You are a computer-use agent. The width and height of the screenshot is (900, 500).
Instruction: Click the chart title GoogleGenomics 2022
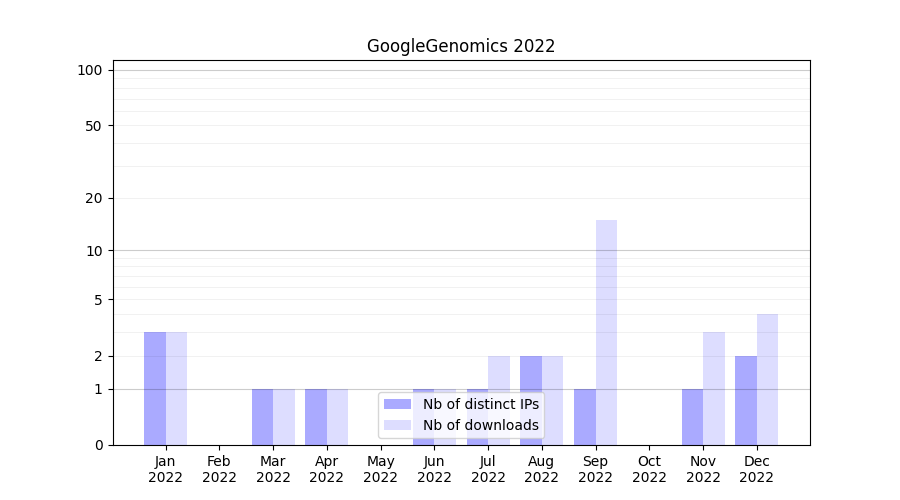tap(460, 46)
